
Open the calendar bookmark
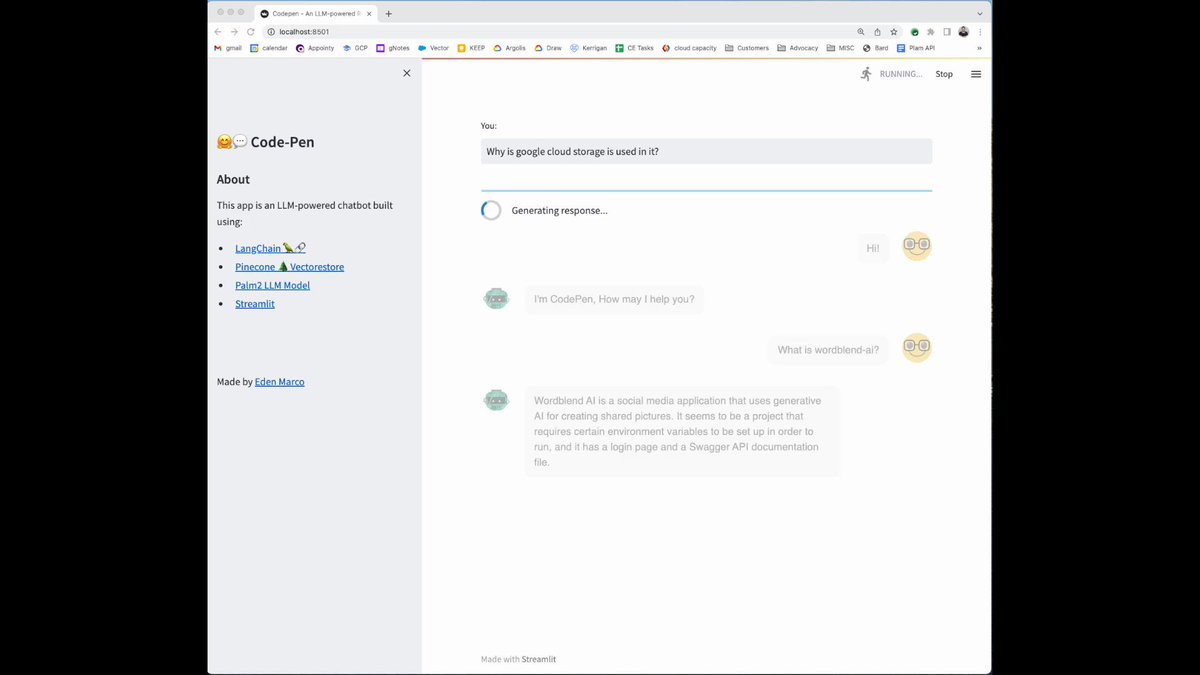pos(269,48)
